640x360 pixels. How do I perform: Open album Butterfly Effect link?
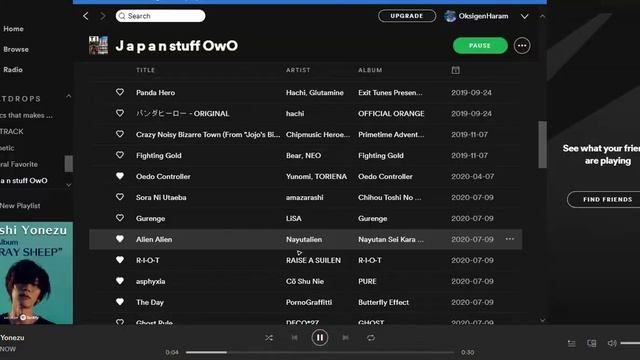click(x=383, y=302)
